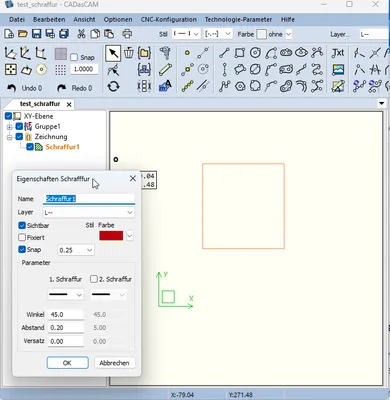Select the circle with diameter line tool
This screenshot has width=390, height=400.
pyautogui.click(x=255, y=70)
